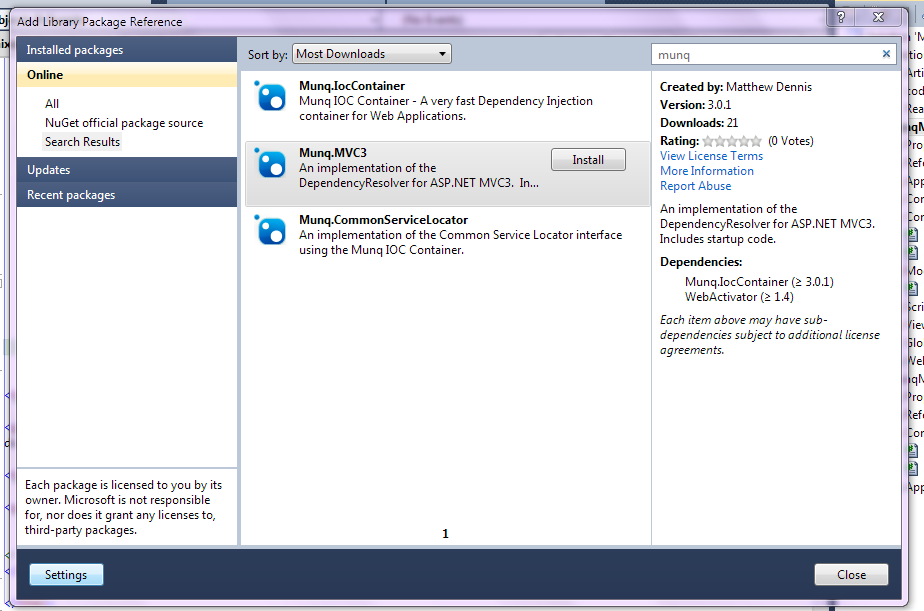Select the Online section
924x611 pixels.
click(127, 75)
